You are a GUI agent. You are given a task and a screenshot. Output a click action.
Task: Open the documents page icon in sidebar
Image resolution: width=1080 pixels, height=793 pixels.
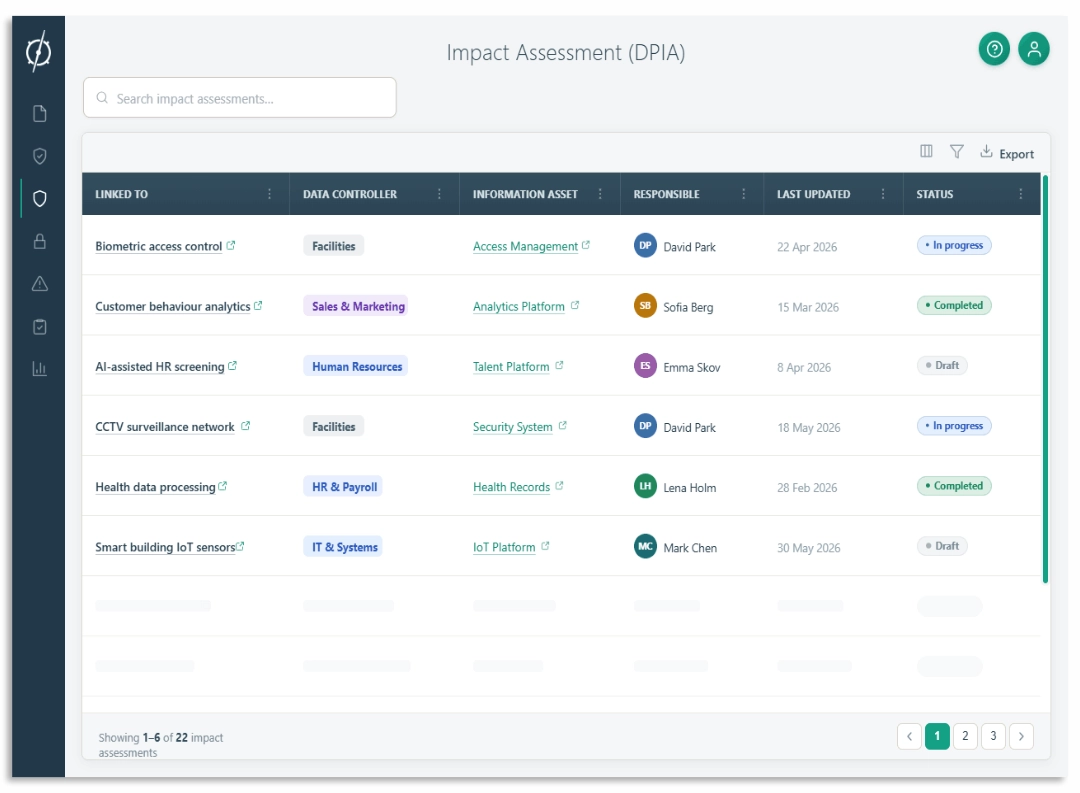coord(40,114)
